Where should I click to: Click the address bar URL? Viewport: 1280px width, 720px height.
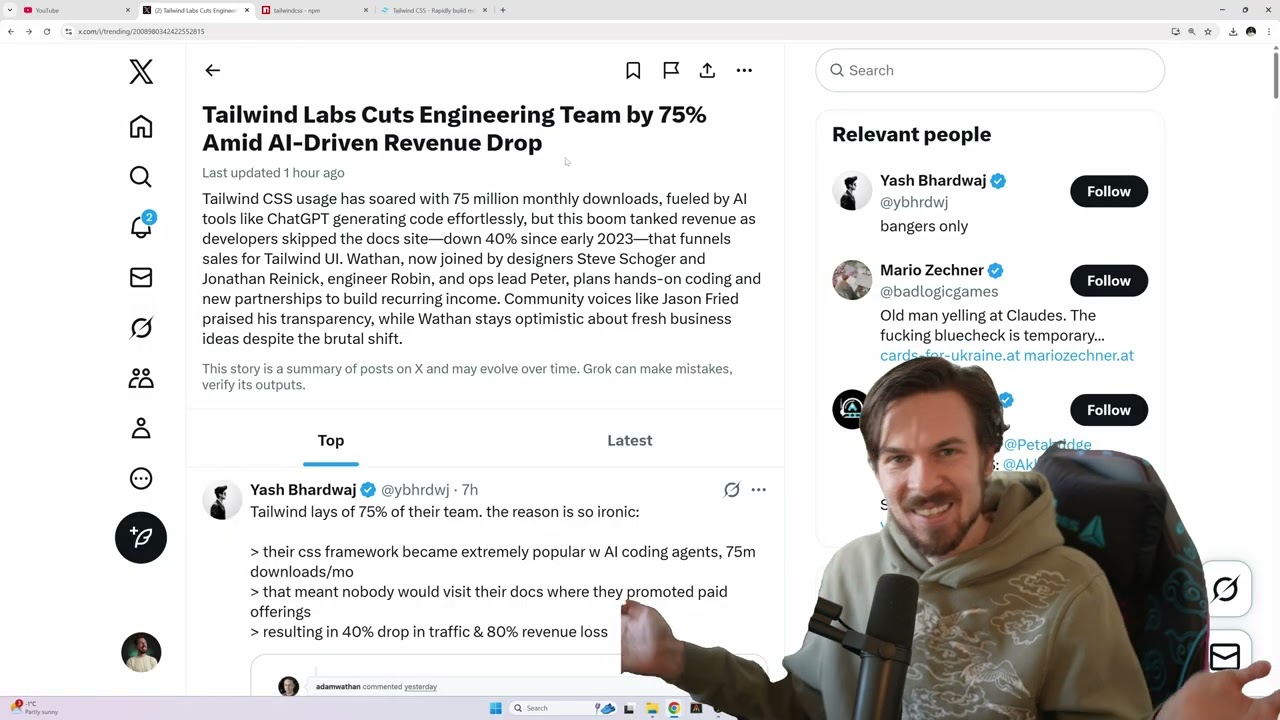[141, 31]
